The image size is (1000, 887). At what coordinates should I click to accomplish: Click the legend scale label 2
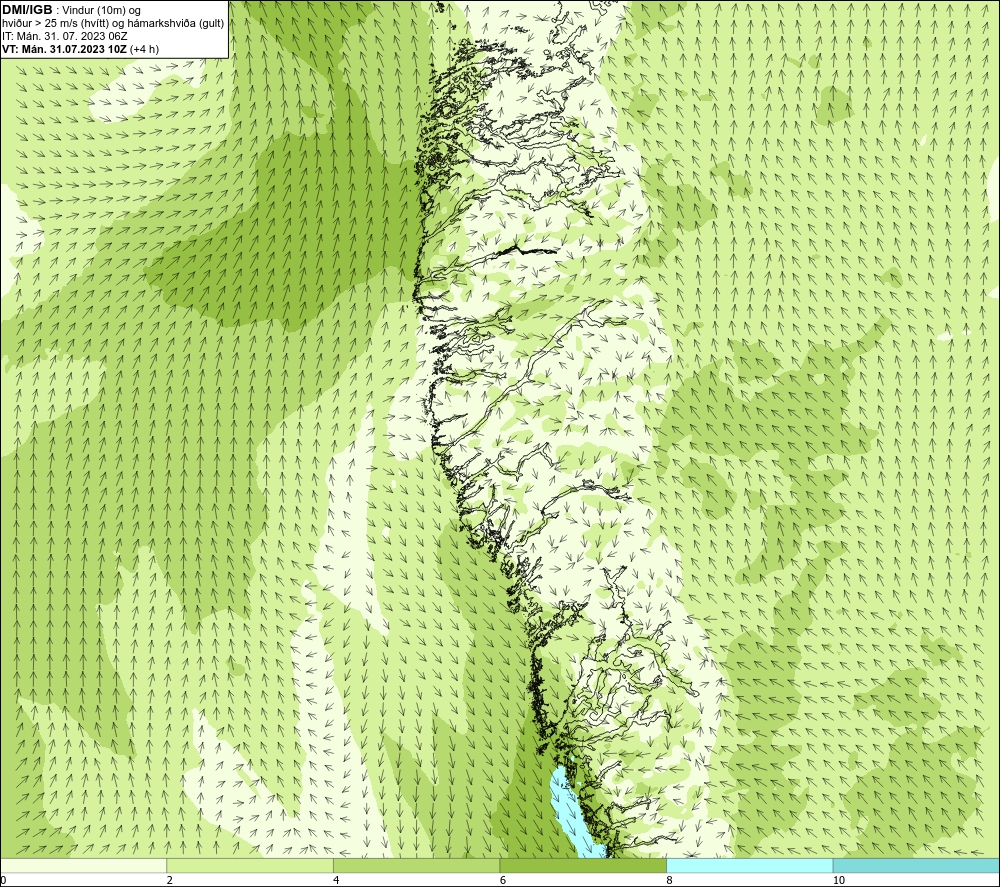(169, 880)
